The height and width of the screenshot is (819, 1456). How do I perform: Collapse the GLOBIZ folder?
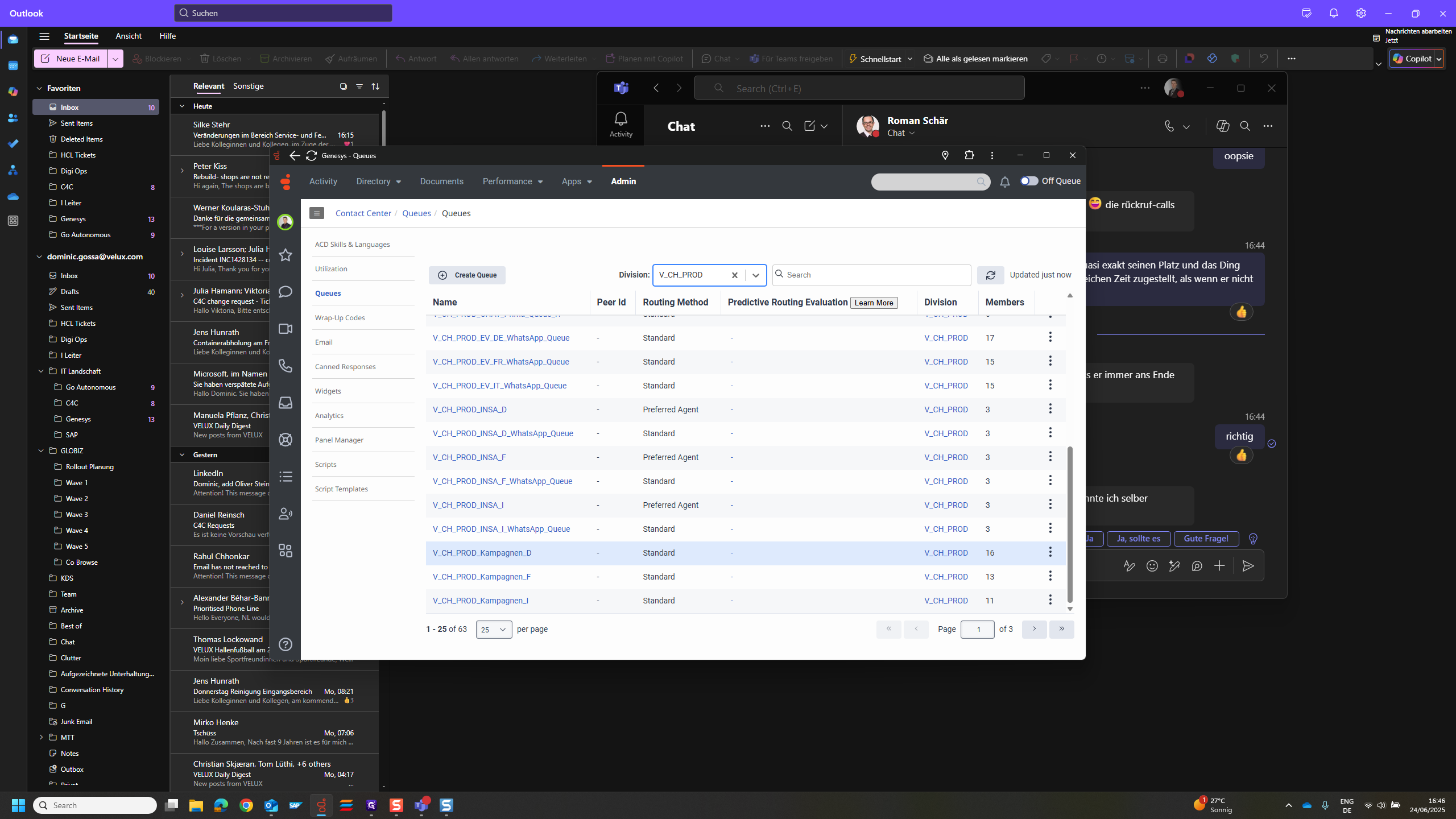[41, 450]
